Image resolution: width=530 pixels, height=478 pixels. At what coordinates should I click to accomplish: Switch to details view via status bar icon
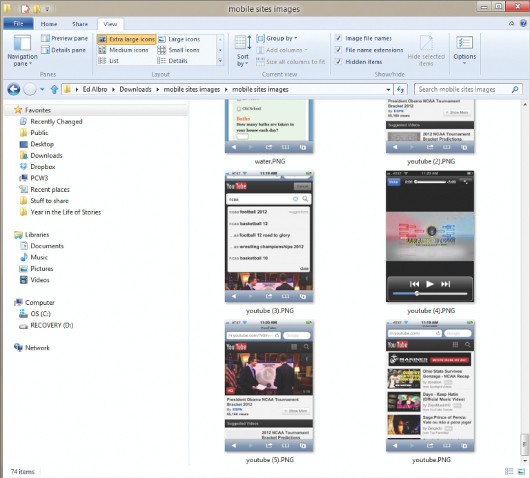pyautogui.click(x=509, y=471)
